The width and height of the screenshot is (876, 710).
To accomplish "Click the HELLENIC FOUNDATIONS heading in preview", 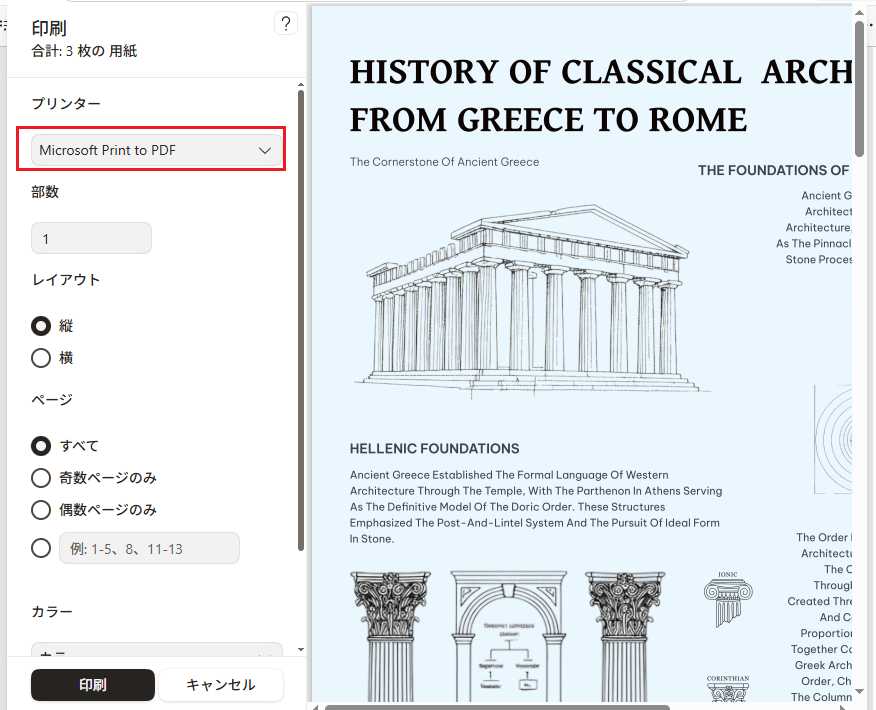I will pos(434,449).
